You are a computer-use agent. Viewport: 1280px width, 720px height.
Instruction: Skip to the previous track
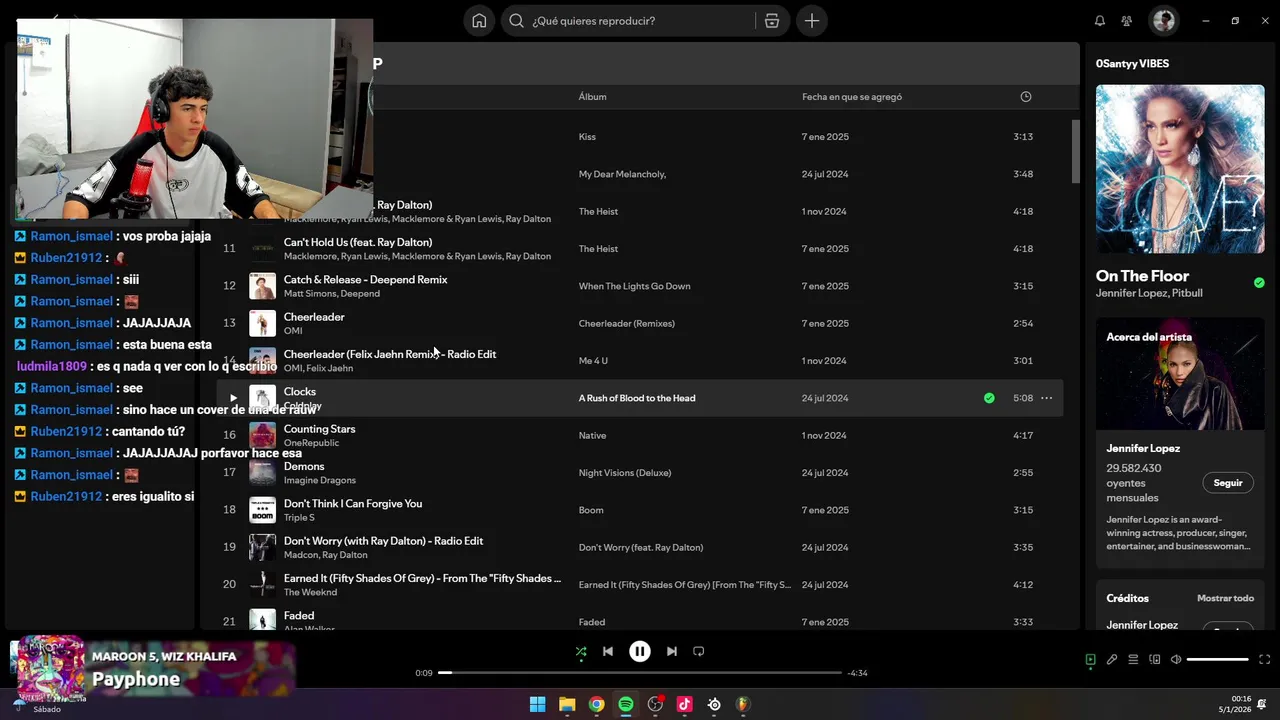point(608,651)
